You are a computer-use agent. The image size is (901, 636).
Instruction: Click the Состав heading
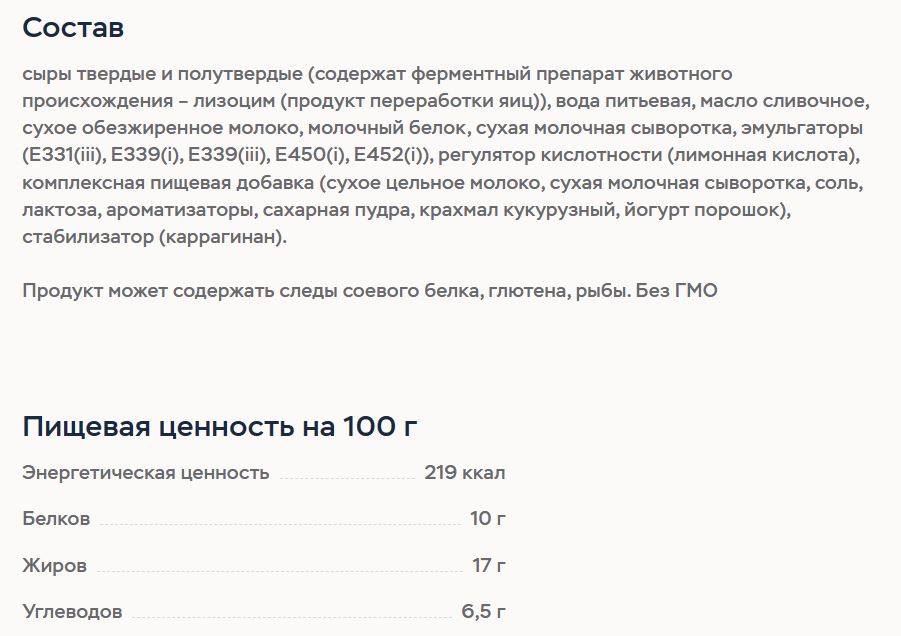point(73,28)
